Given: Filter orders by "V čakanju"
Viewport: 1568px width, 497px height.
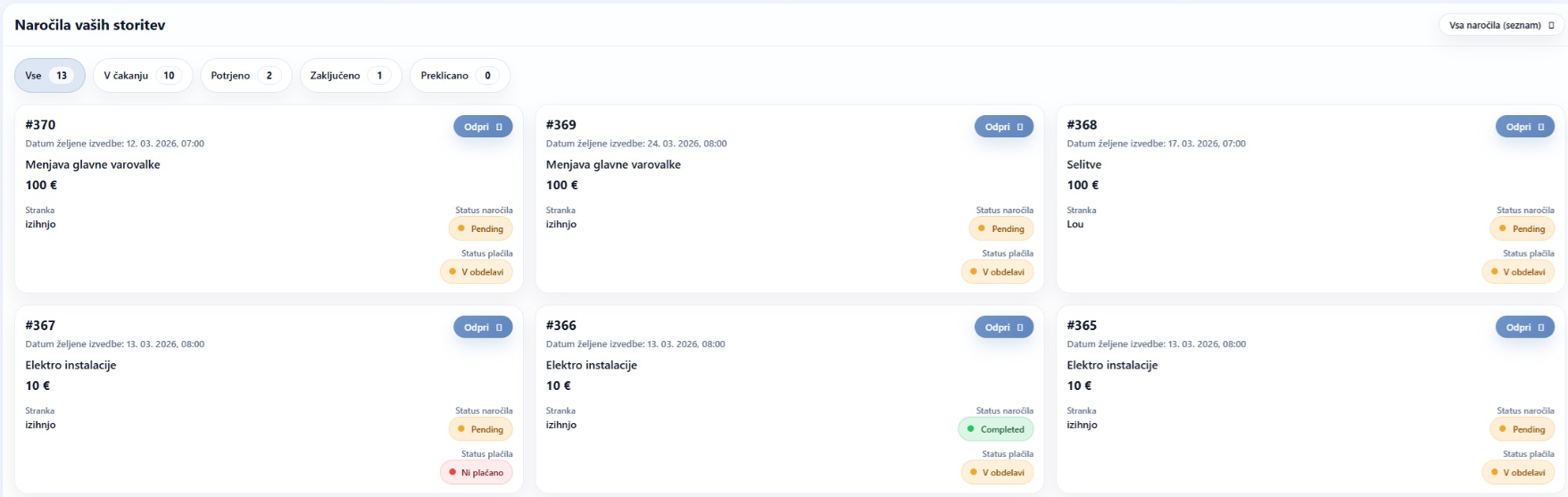Looking at the screenshot, I should click(142, 76).
